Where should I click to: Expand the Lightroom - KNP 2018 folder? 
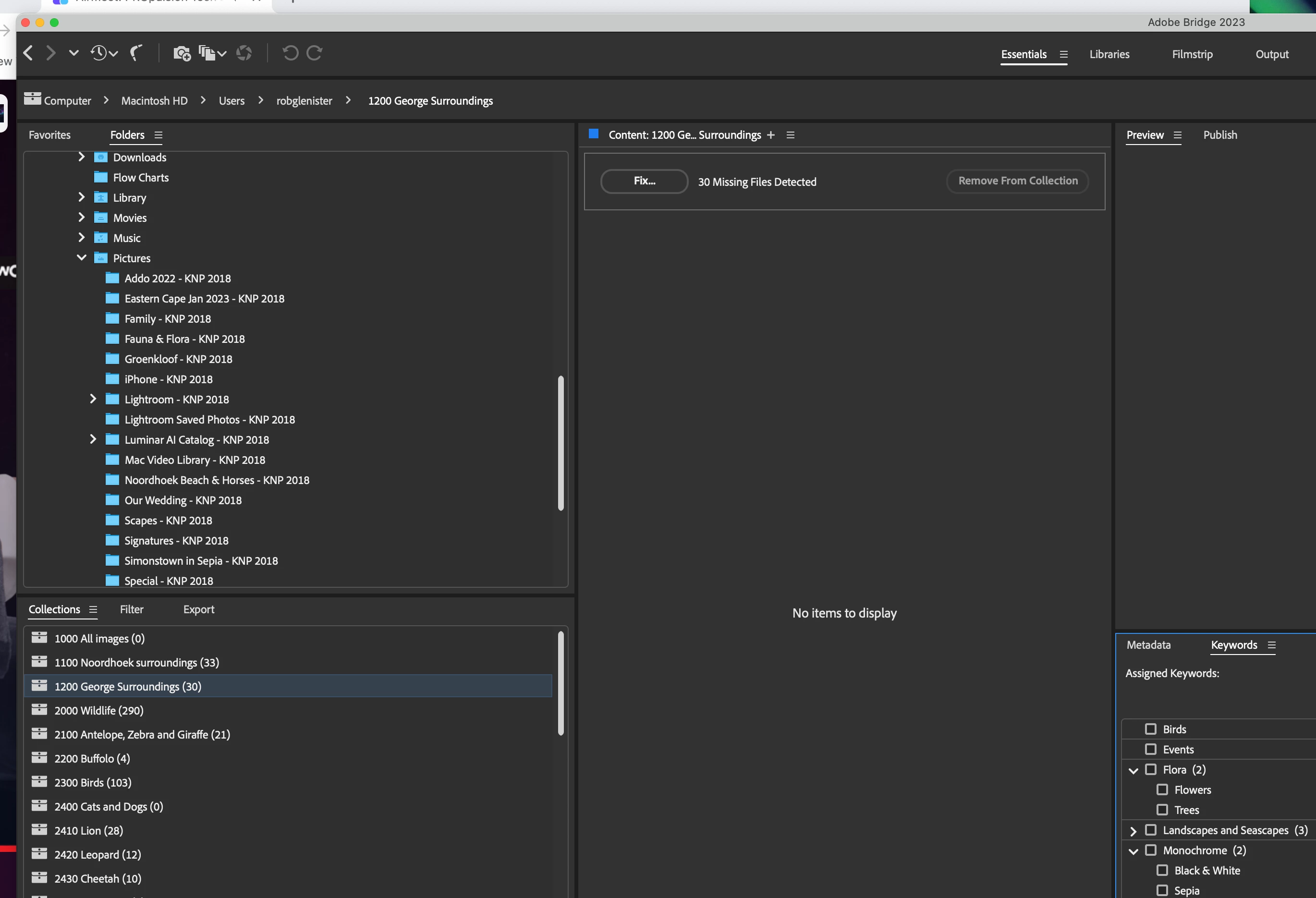coord(93,400)
